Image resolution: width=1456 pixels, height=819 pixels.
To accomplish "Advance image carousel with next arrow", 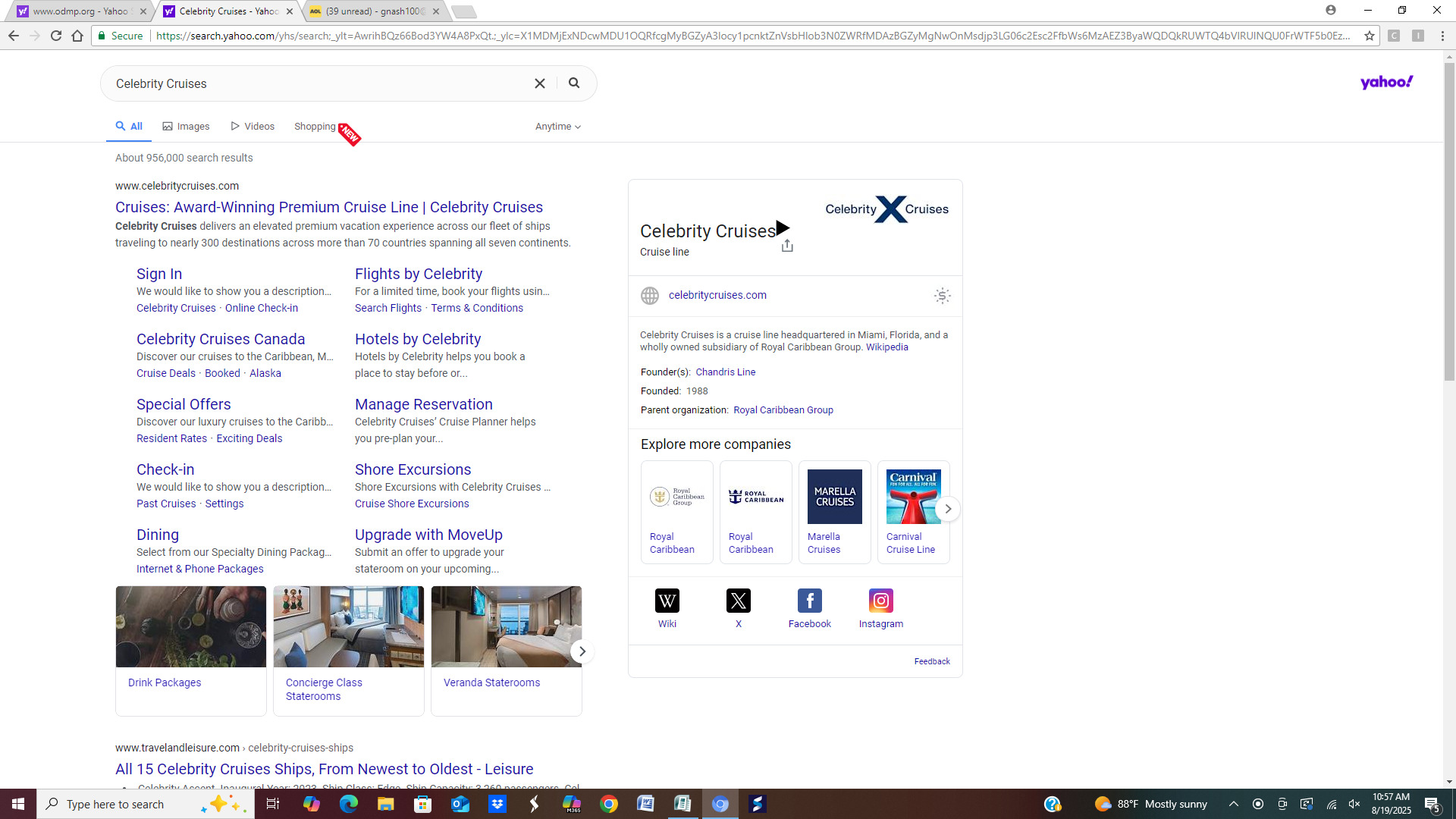I will [x=582, y=651].
